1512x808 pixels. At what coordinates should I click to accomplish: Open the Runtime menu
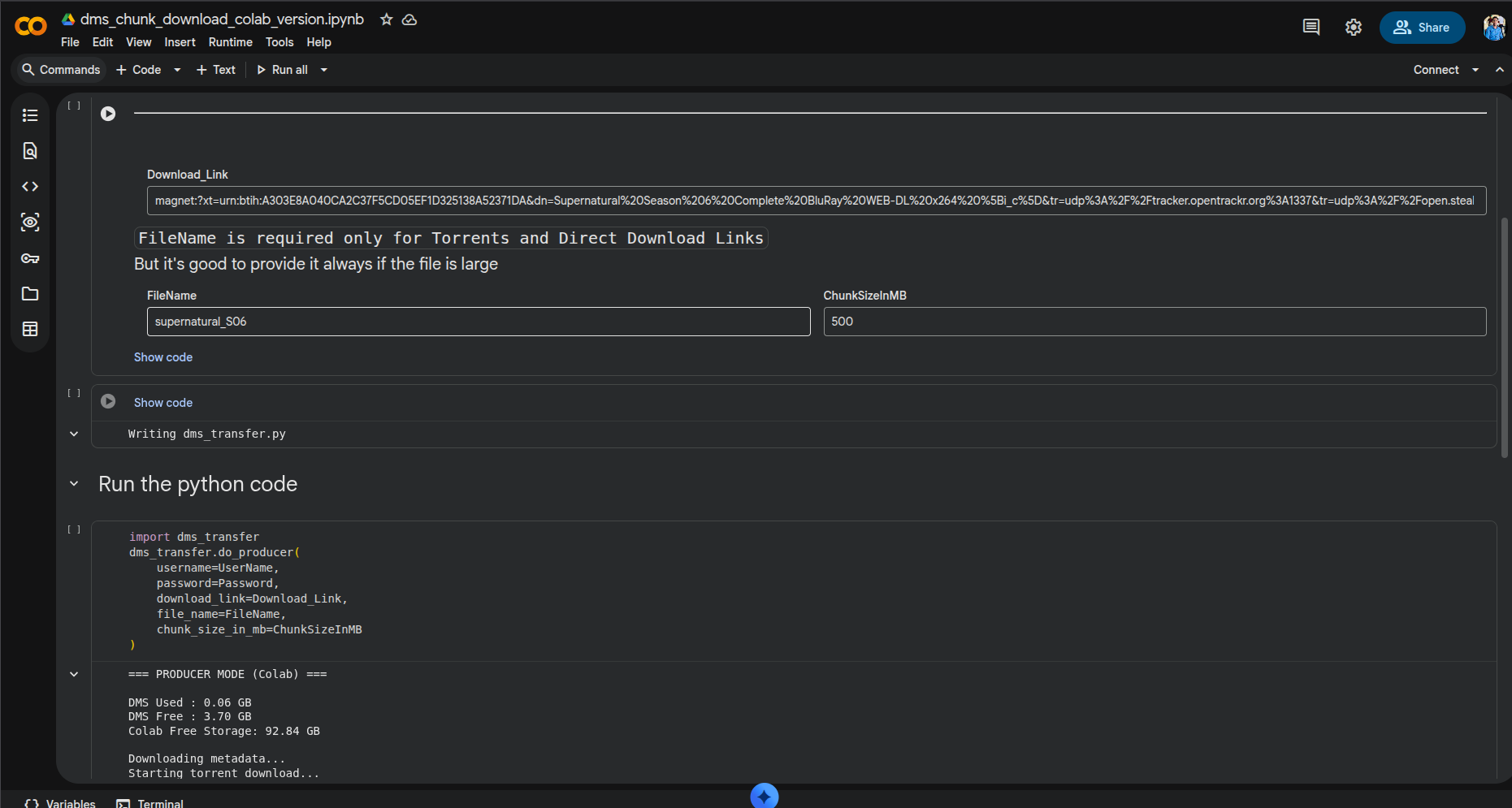pos(230,42)
